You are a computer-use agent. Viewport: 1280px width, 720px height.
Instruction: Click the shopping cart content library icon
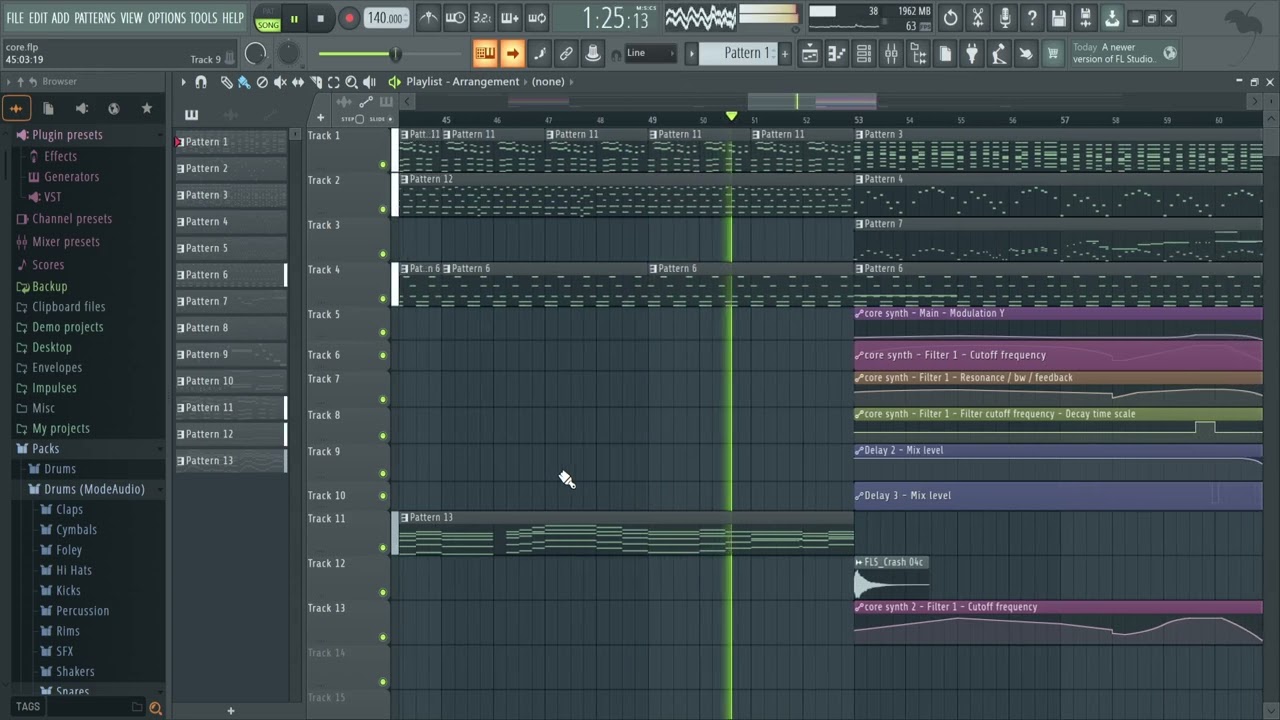point(1052,53)
